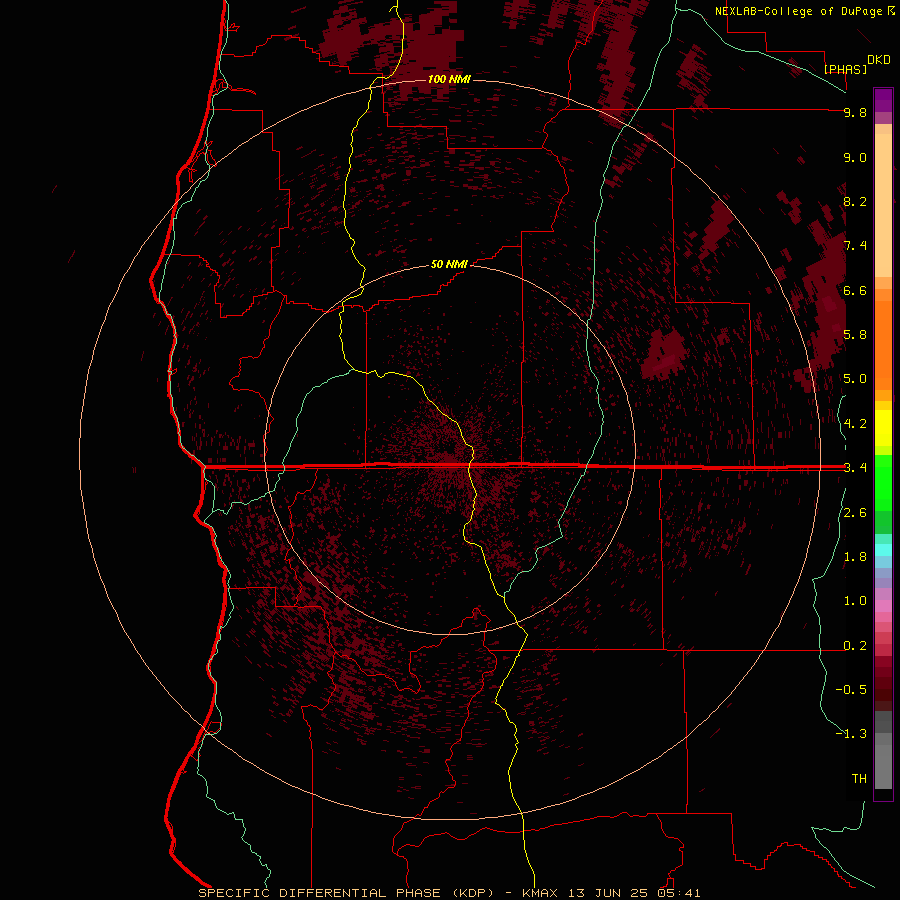
Task: Click the 7.4 scale value
Action: tap(855, 246)
